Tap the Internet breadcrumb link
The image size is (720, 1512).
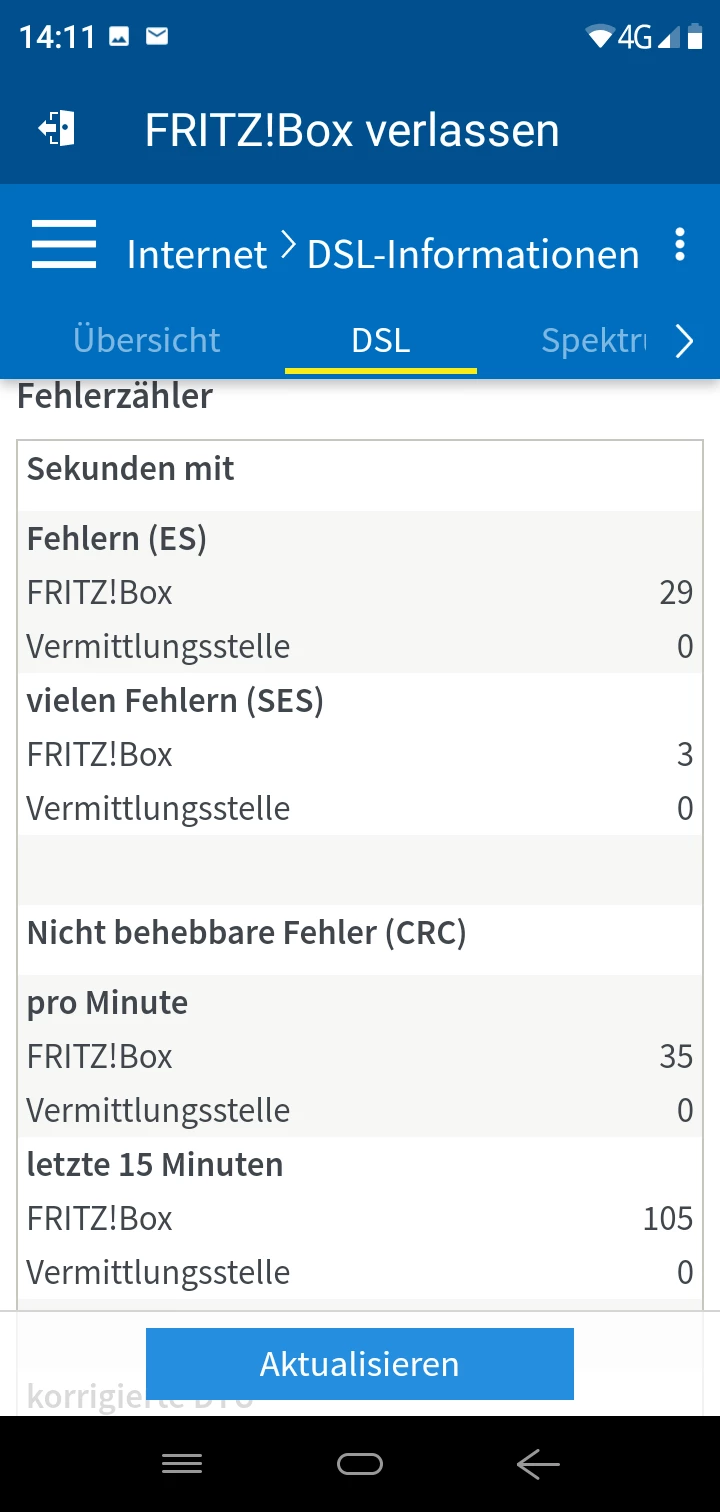(197, 255)
